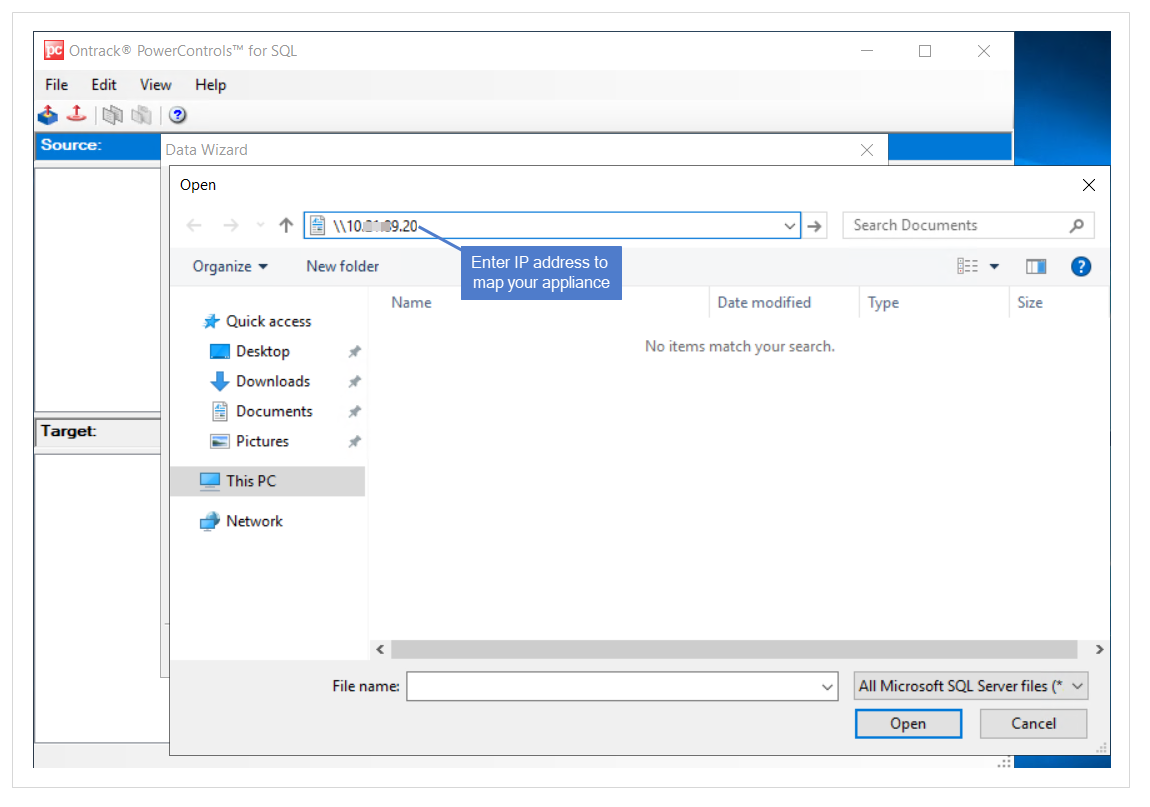
Task: Click the red upload target toolbar icon
Action: tap(76, 114)
